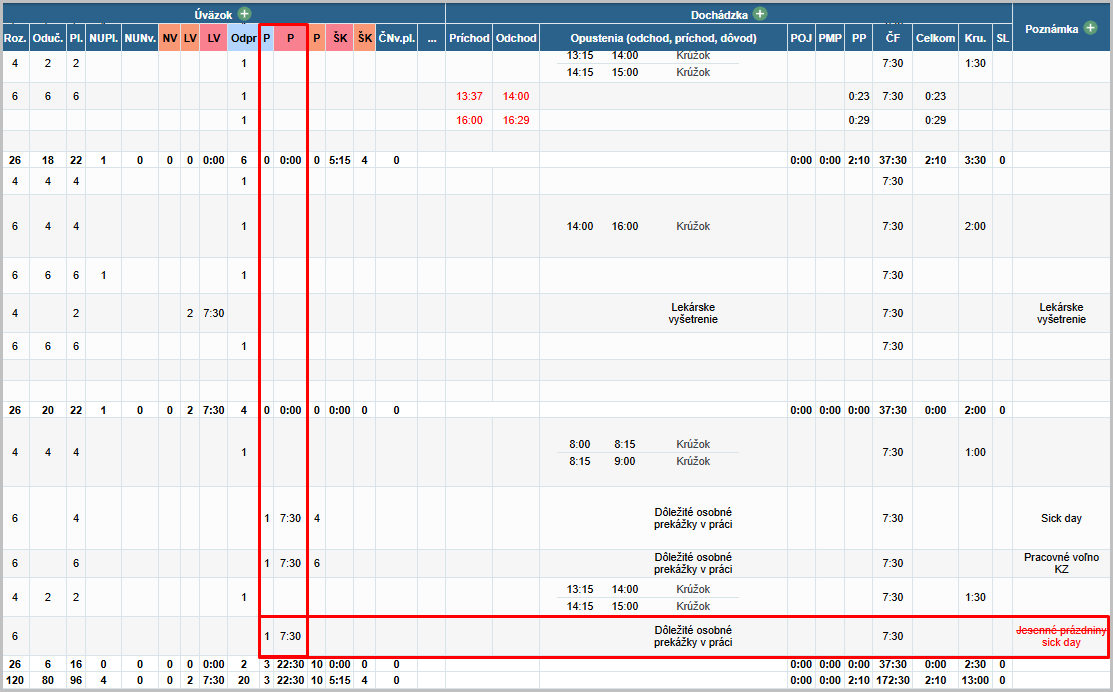Click the NUPl. column header
This screenshot has height=692, width=1113.
click(x=103, y=38)
